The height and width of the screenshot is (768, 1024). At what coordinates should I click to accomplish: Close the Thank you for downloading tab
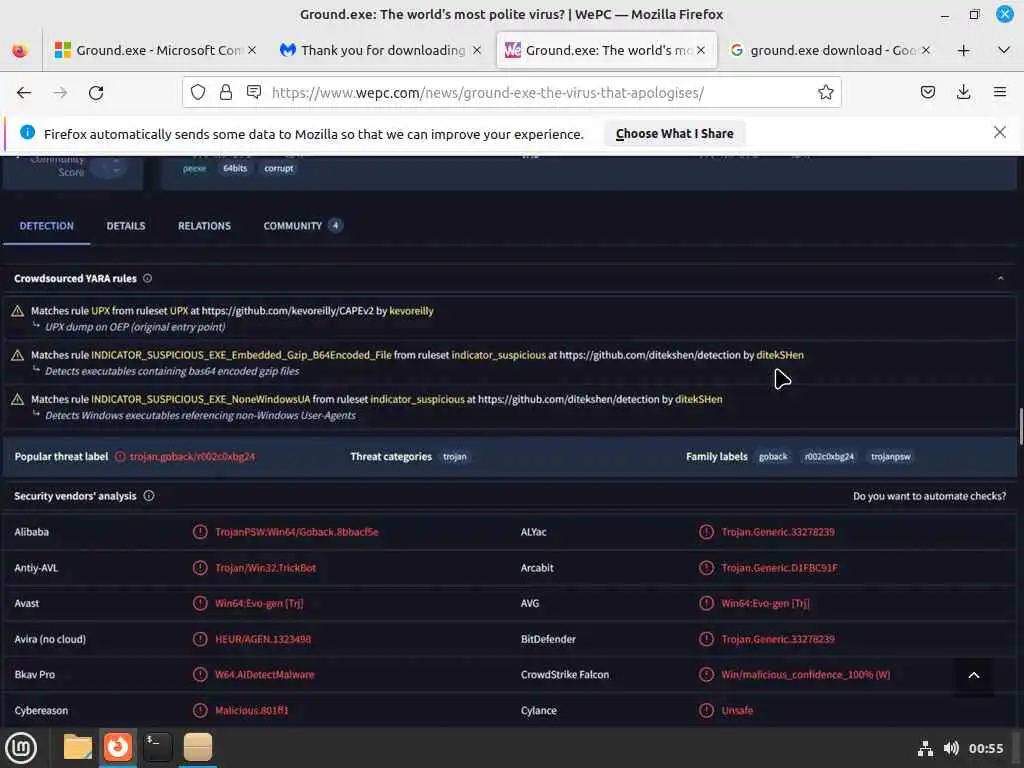(477, 50)
